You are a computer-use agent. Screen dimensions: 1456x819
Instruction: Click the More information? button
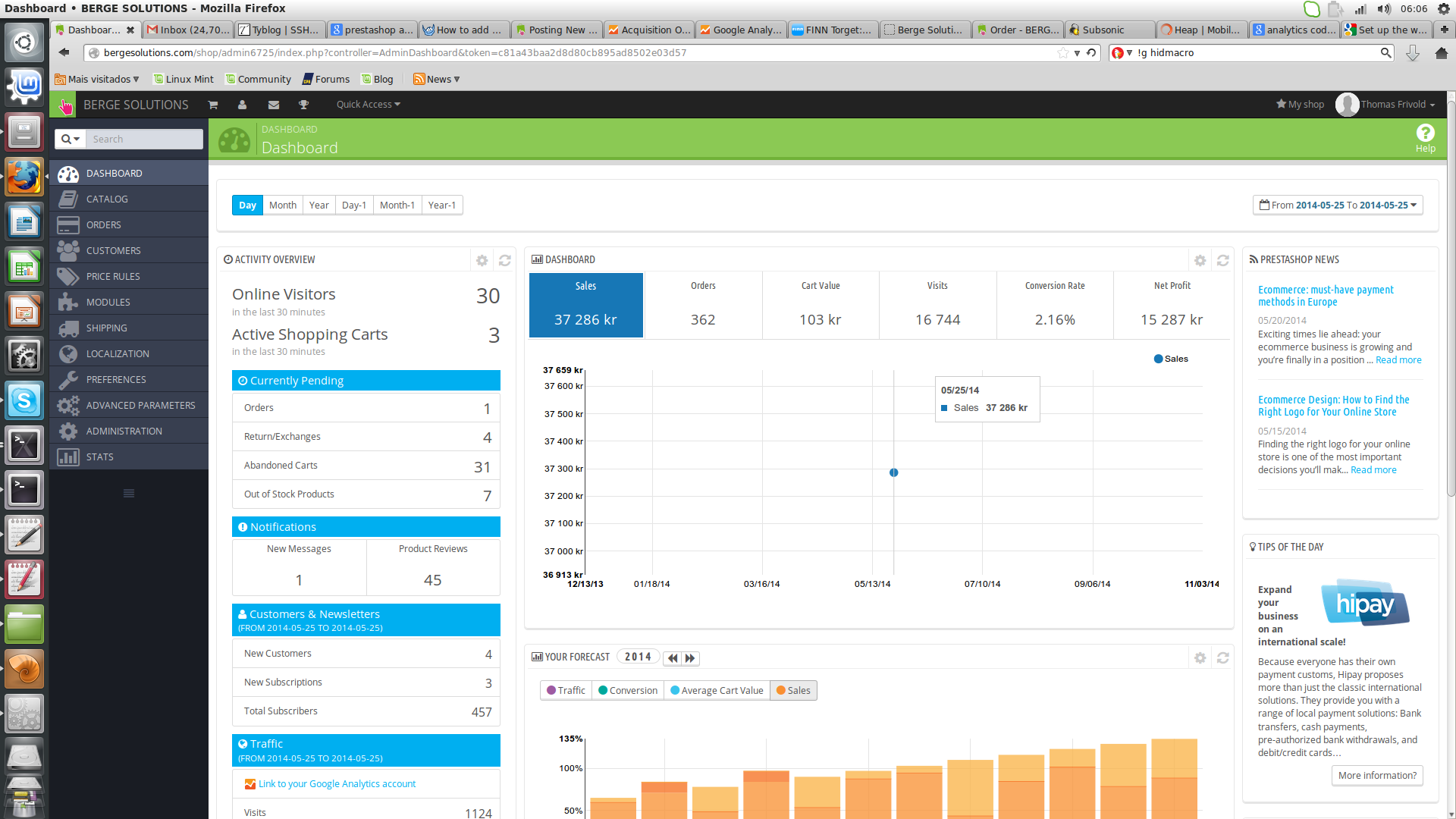pos(1376,775)
